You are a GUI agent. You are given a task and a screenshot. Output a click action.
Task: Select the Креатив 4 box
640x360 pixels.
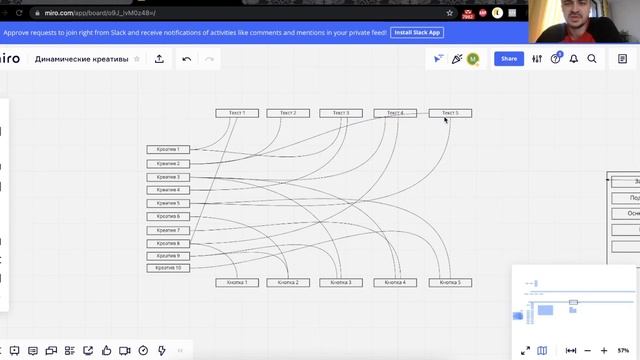pyautogui.click(x=168, y=190)
